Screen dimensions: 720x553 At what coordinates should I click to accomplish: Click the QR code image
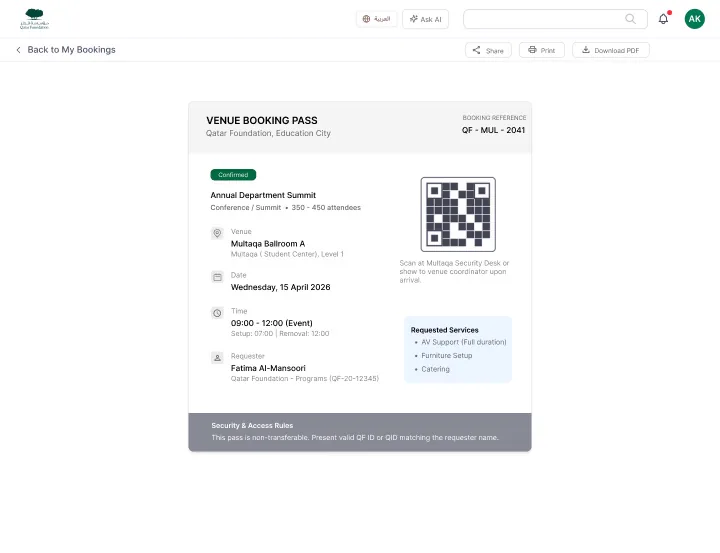(x=458, y=214)
